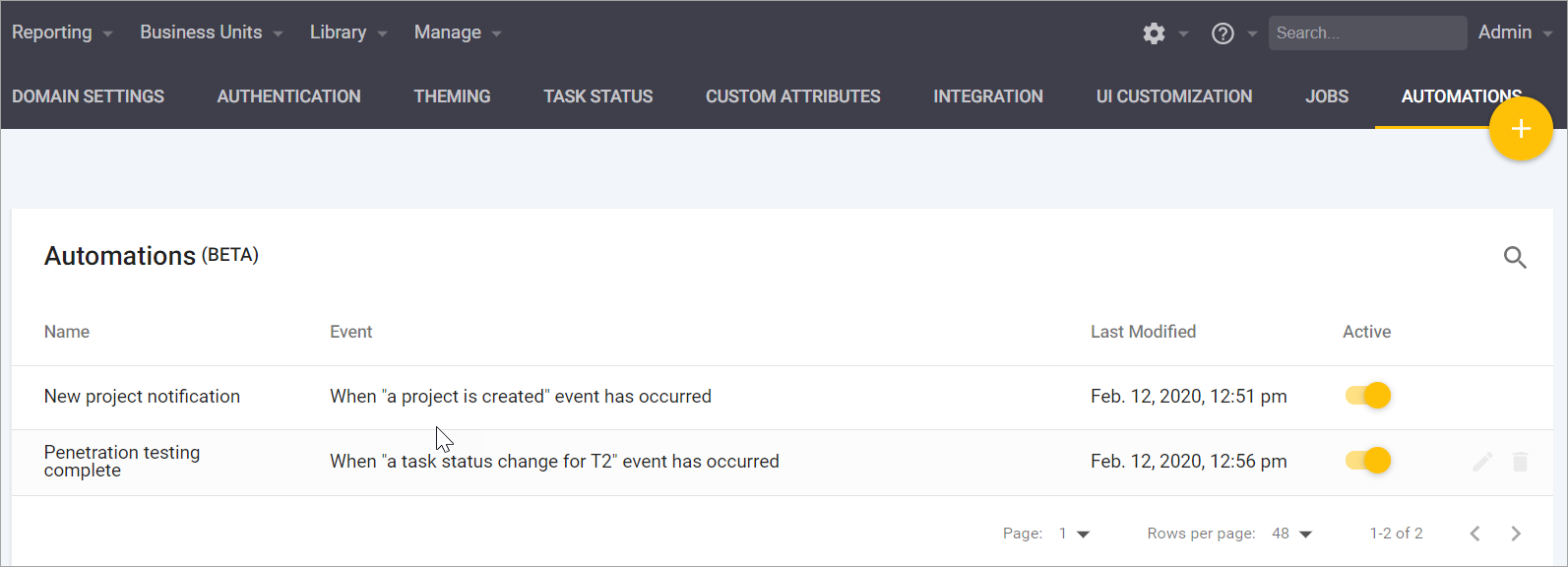This screenshot has width=1568, height=567.
Task: Delete the Penetration testing complete automation with trash icon
Action: point(1520,461)
